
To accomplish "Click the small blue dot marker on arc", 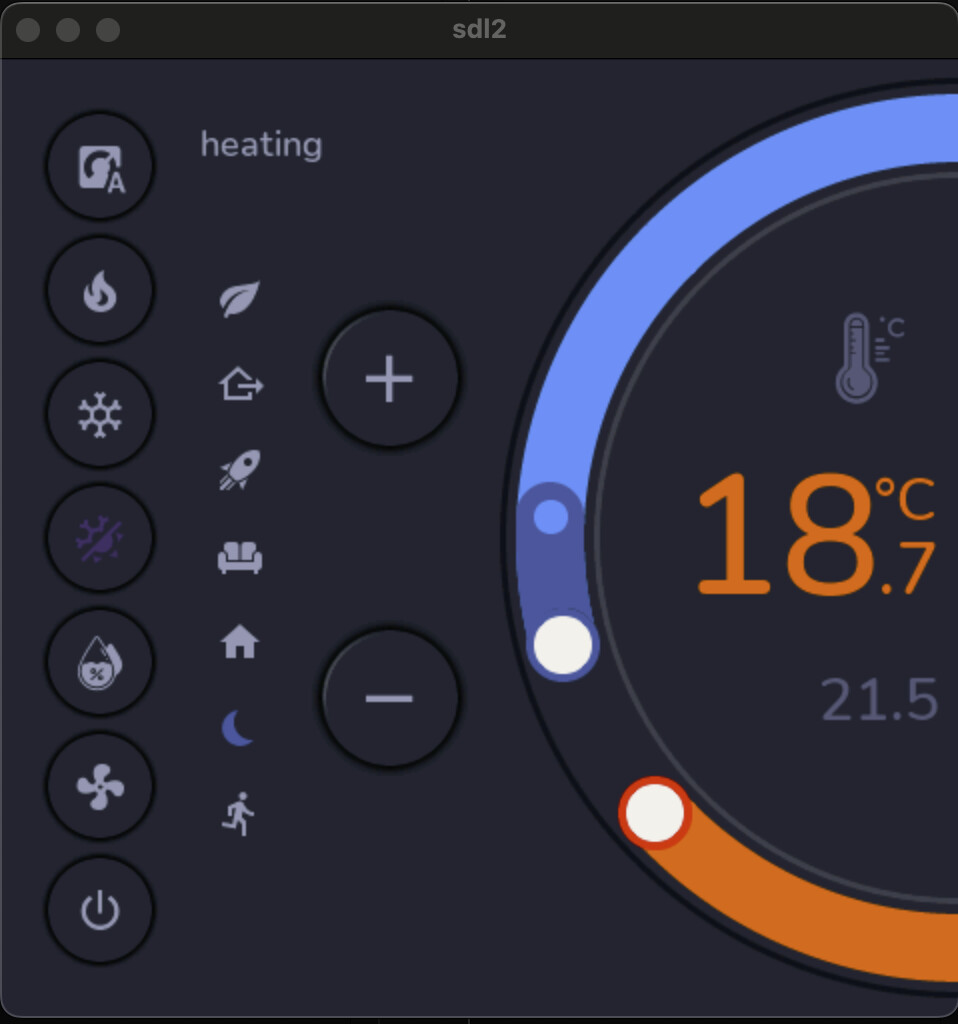I will (551, 517).
